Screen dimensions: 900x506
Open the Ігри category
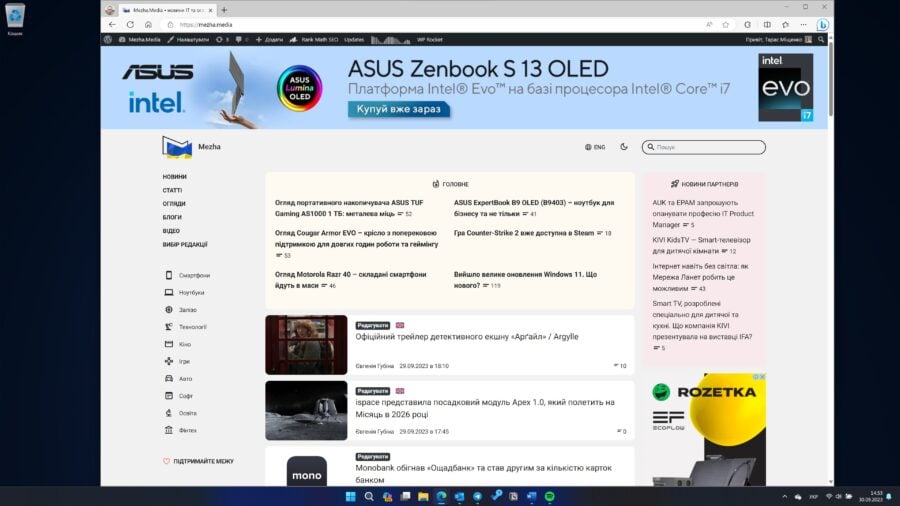177,361
